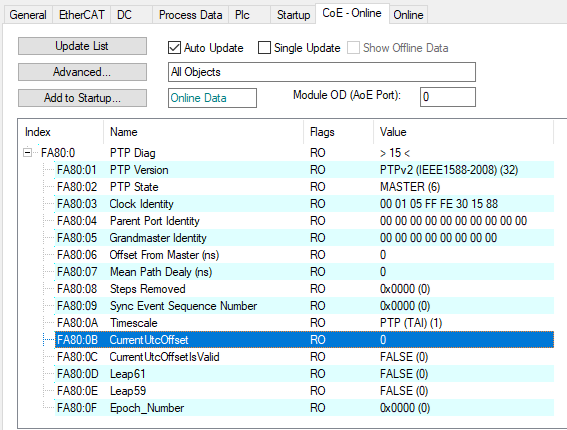Switch to the EtherCAT tab
This screenshot has width=567, height=430.
[82, 15]
